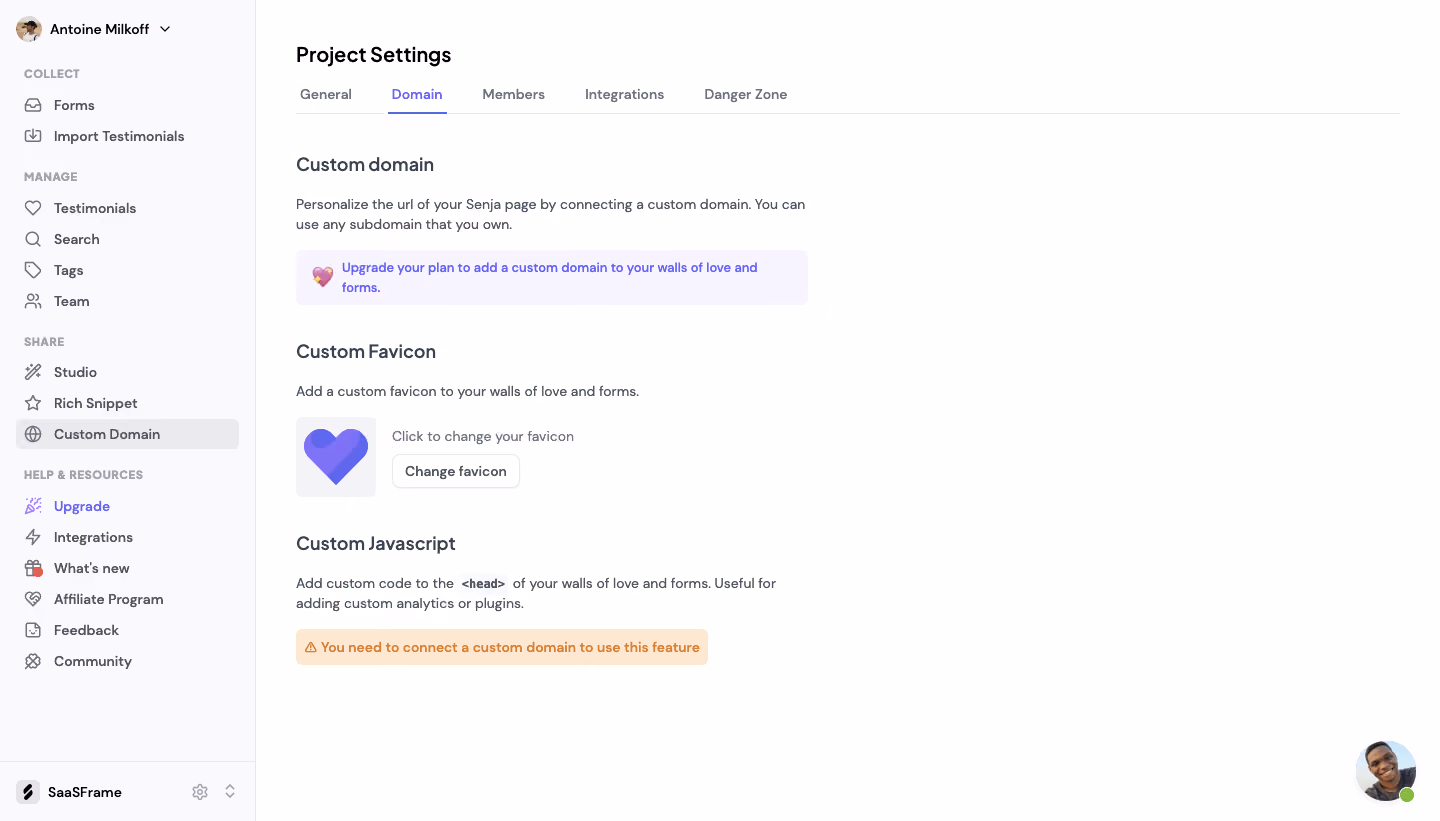This screenshot has width=1440, height=821.
Task: Click the Integrations lightning bolt icon
Action: point(33,537)
